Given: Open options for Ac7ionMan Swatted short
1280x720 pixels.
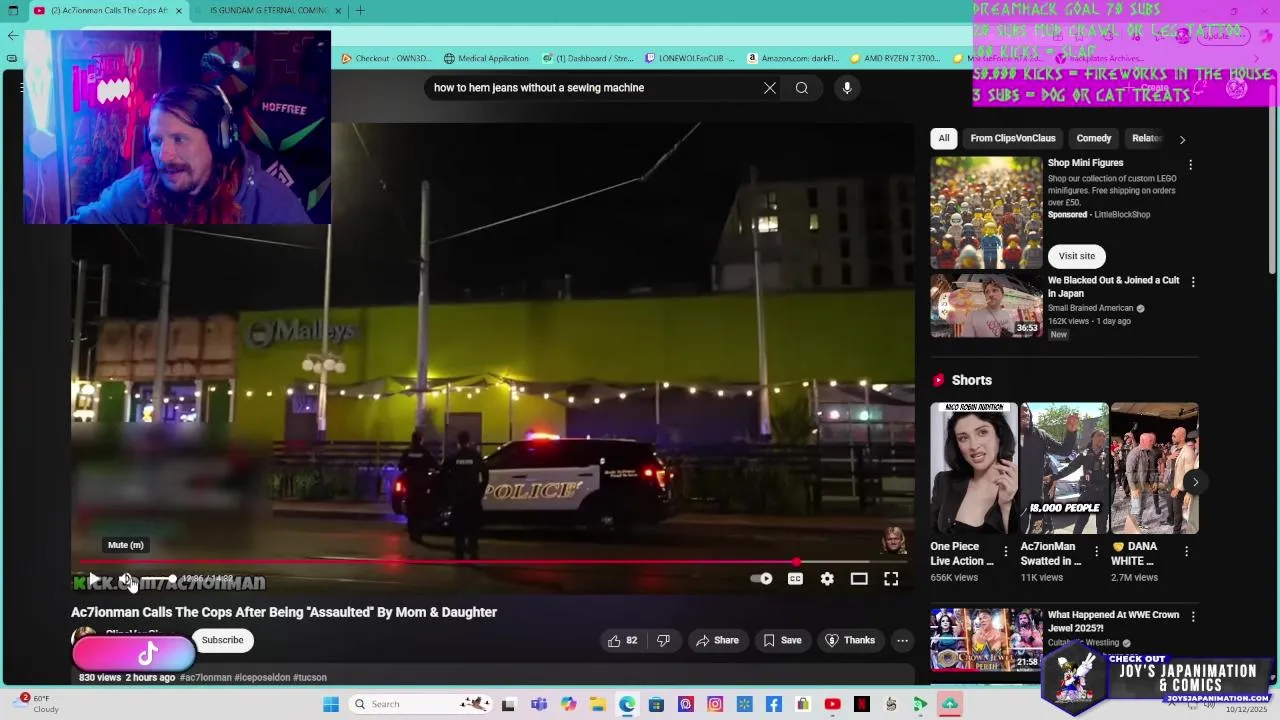Looking at the screenshot, I should point(1096,551).
